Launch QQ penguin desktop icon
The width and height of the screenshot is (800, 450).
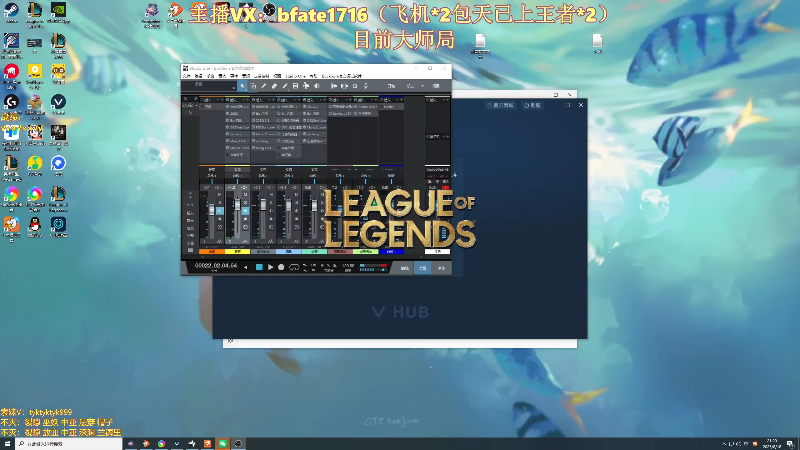pyautogui.click(x=35, y=226)
